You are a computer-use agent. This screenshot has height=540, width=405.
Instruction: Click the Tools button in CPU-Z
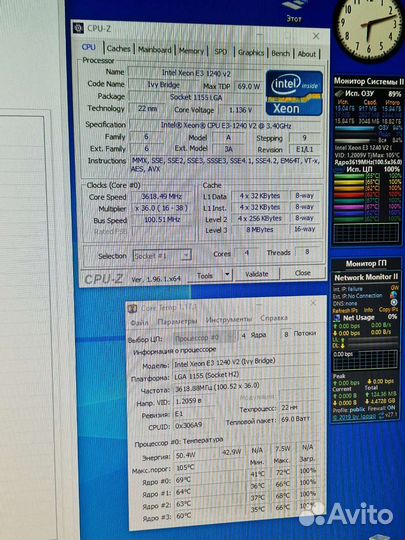tap(205, 276)
